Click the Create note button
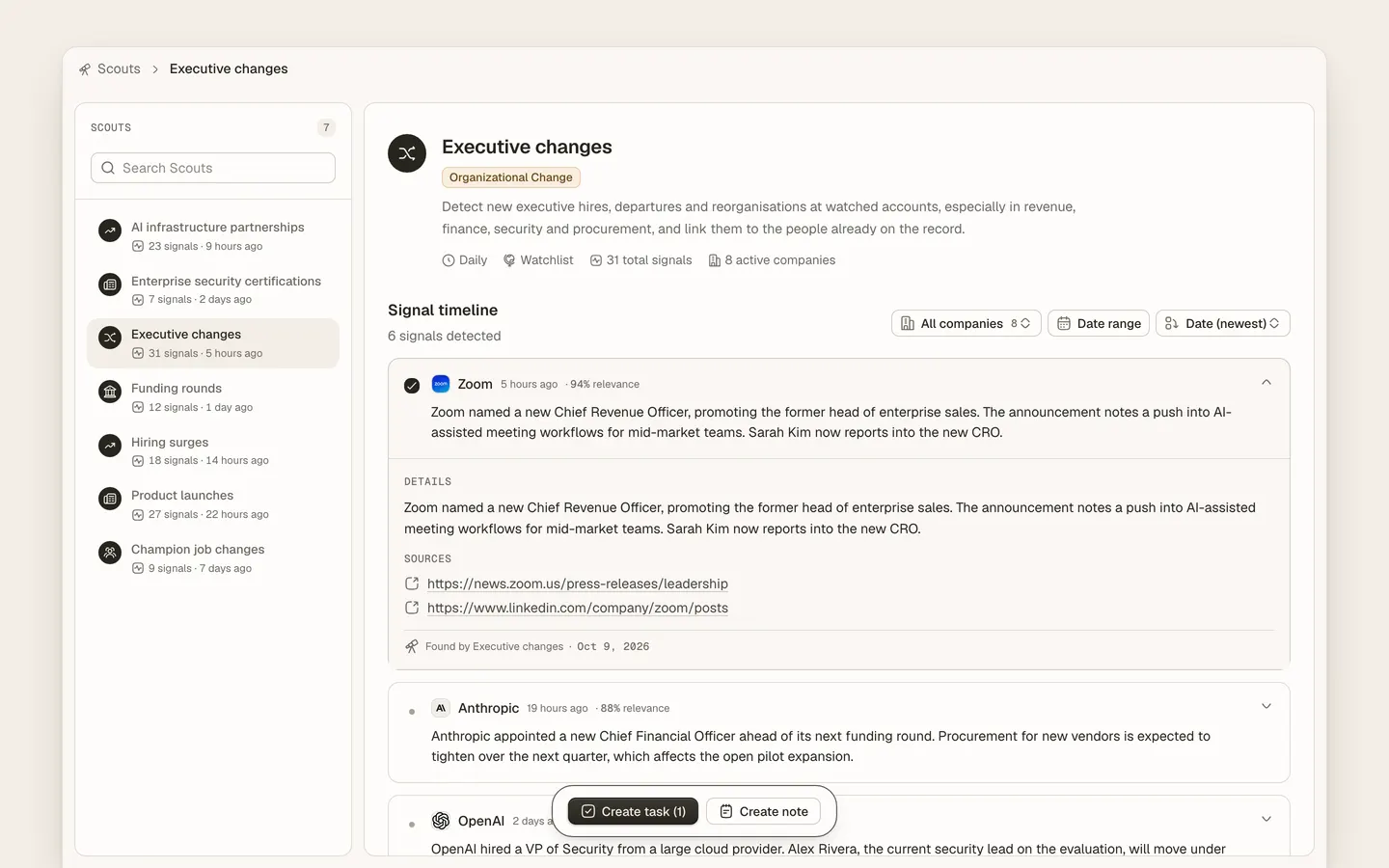Viewport: 1389px width, 868px height. tap(764, 811)
